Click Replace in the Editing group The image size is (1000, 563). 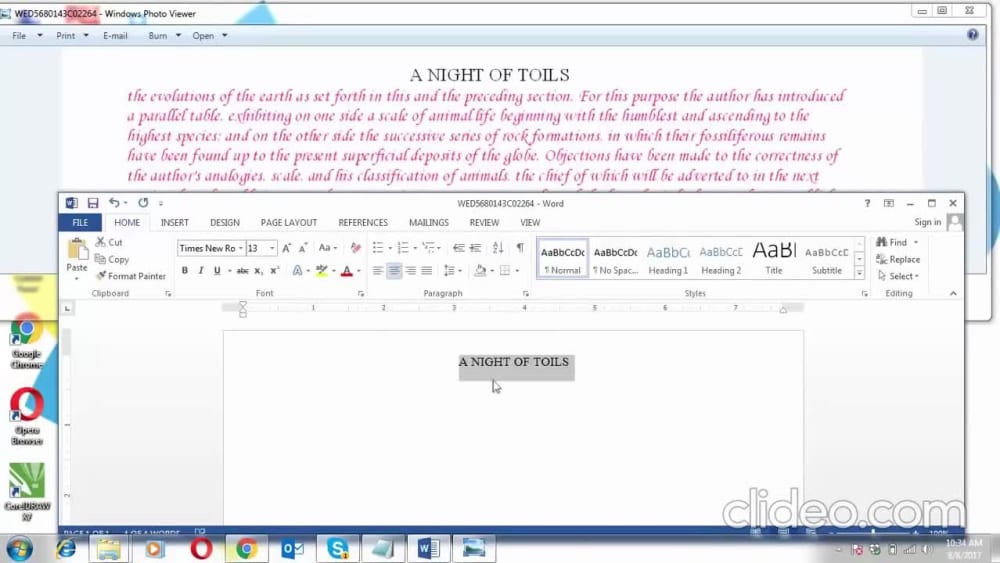(898, 260)
